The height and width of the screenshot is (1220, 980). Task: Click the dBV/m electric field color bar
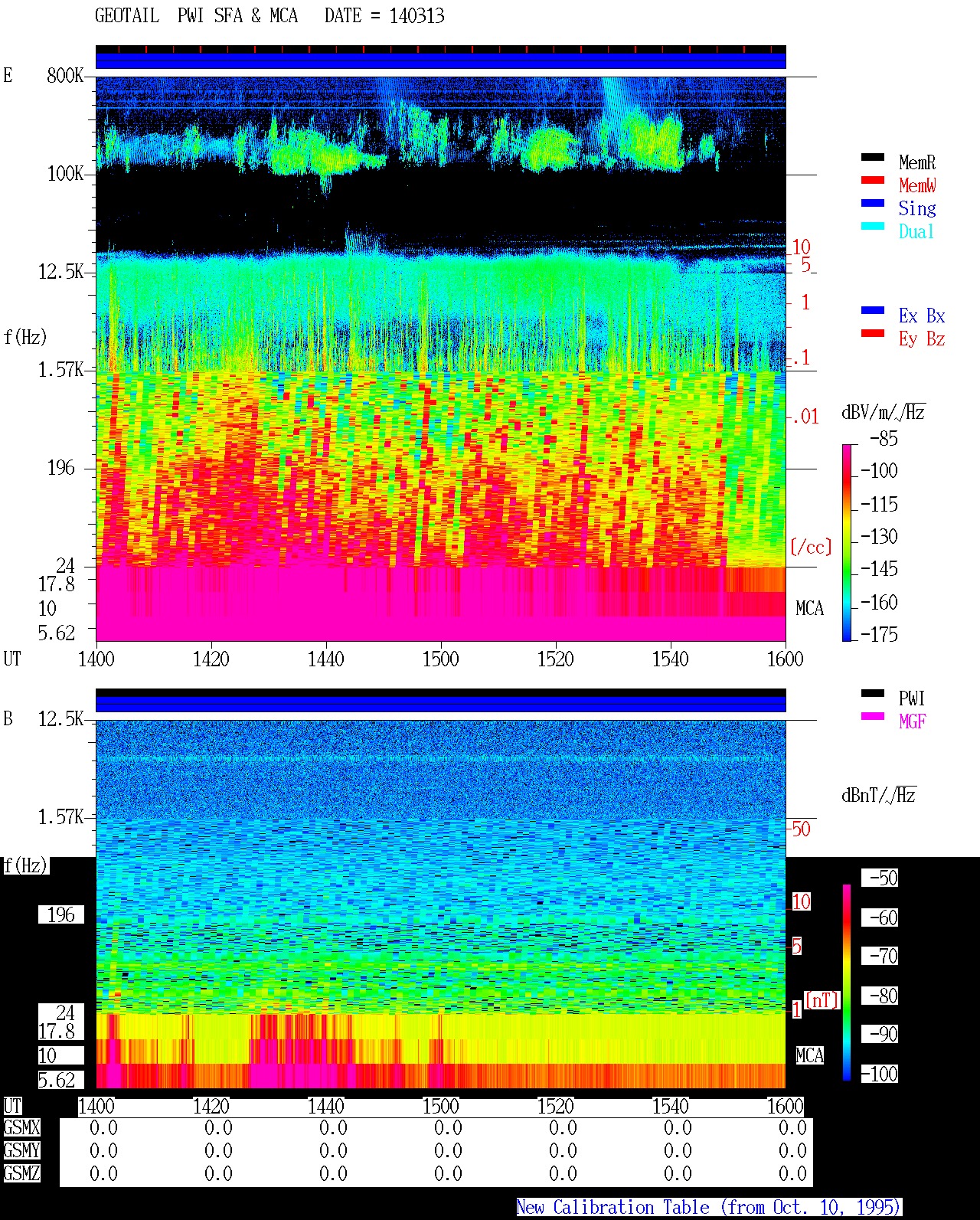pyautogui.click(x=846, y=543)
